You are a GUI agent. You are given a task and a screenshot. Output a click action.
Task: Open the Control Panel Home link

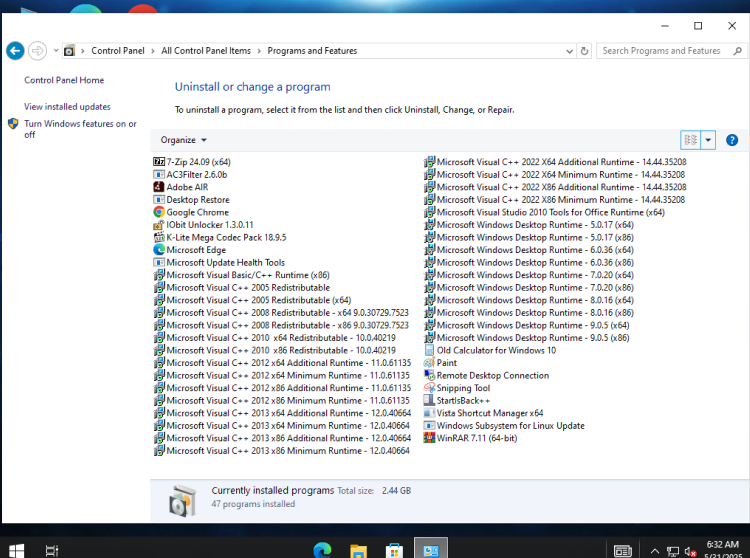coord(64,80)
